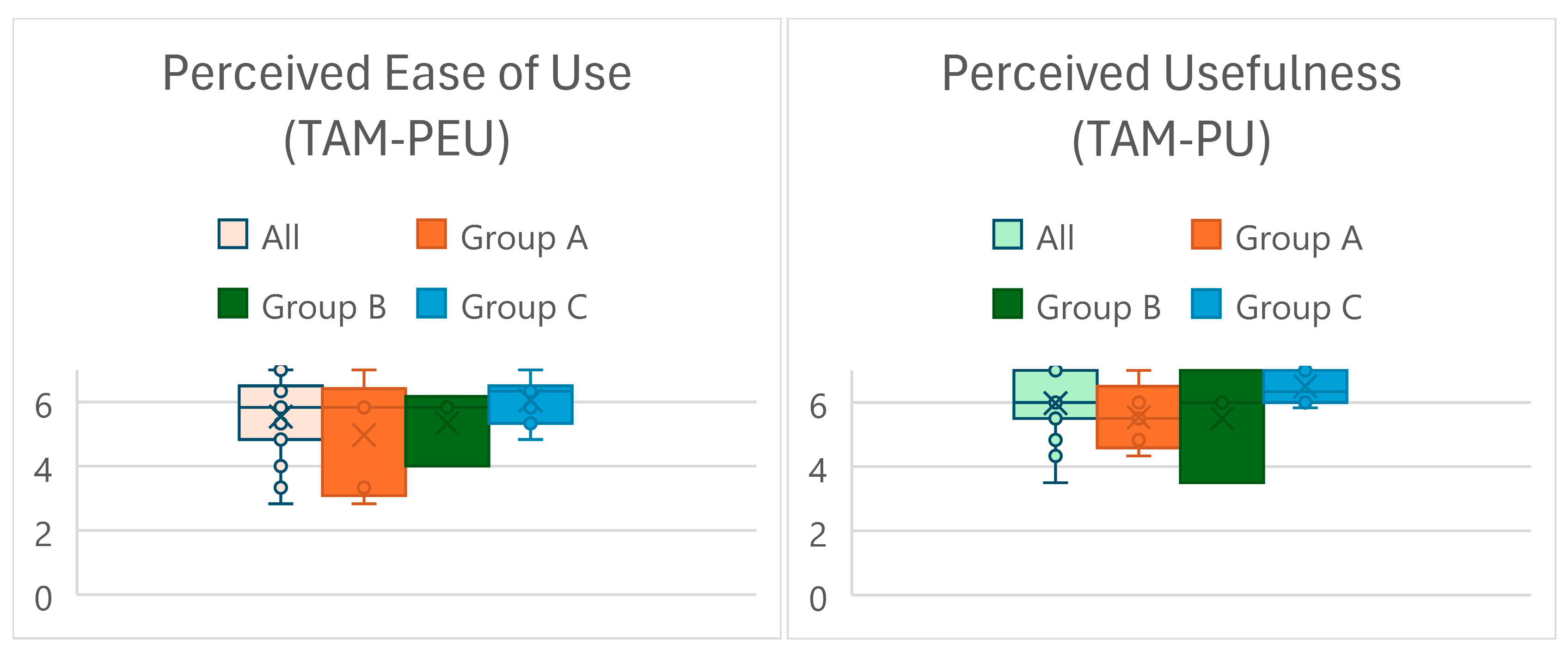Click Group C blue legend swatch in PEU chart
The image size is (1568, 658).
pos(432,303)
